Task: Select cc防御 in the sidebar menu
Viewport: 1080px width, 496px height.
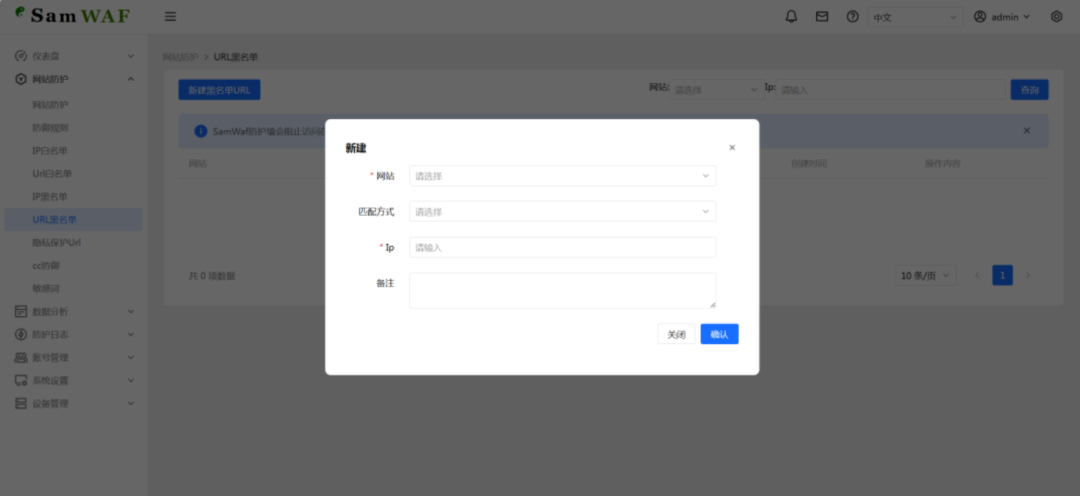Action: point(46,266)
